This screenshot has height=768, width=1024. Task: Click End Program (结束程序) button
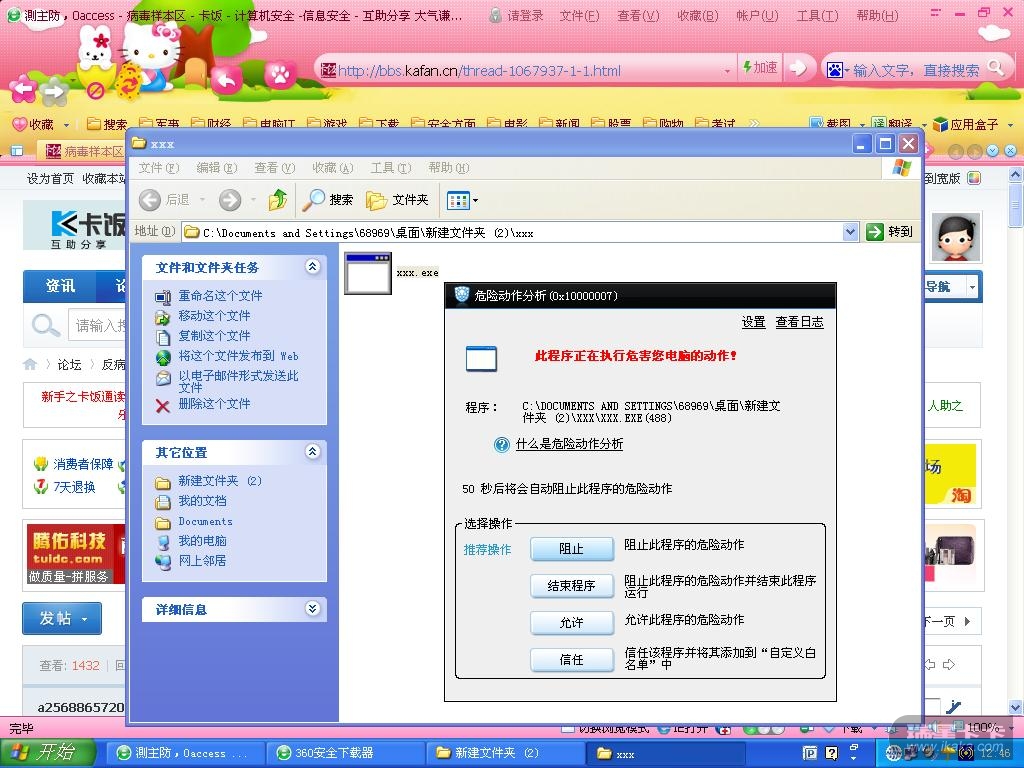coord(571,586)
